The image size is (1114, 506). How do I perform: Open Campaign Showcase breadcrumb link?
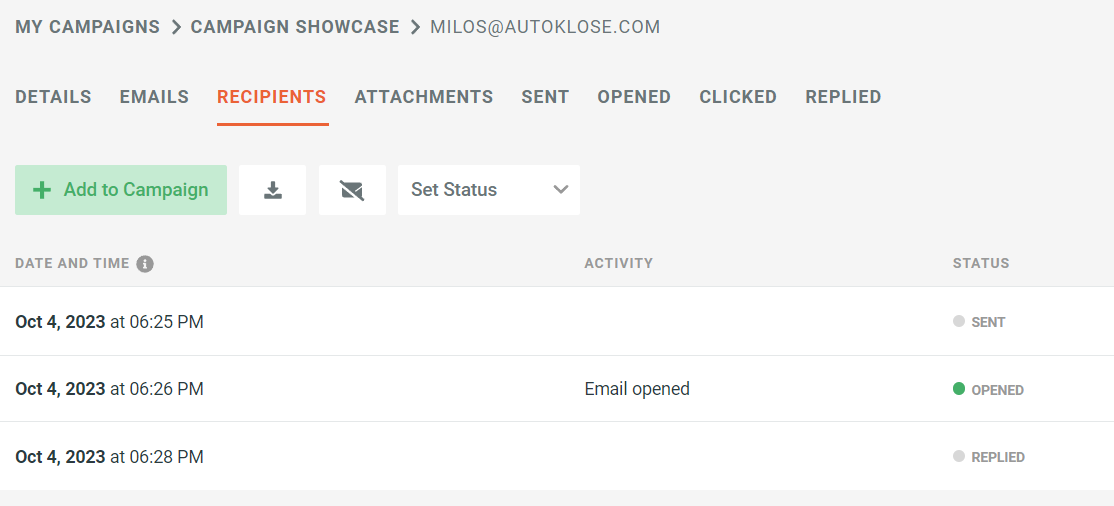(x=295, y=27)
